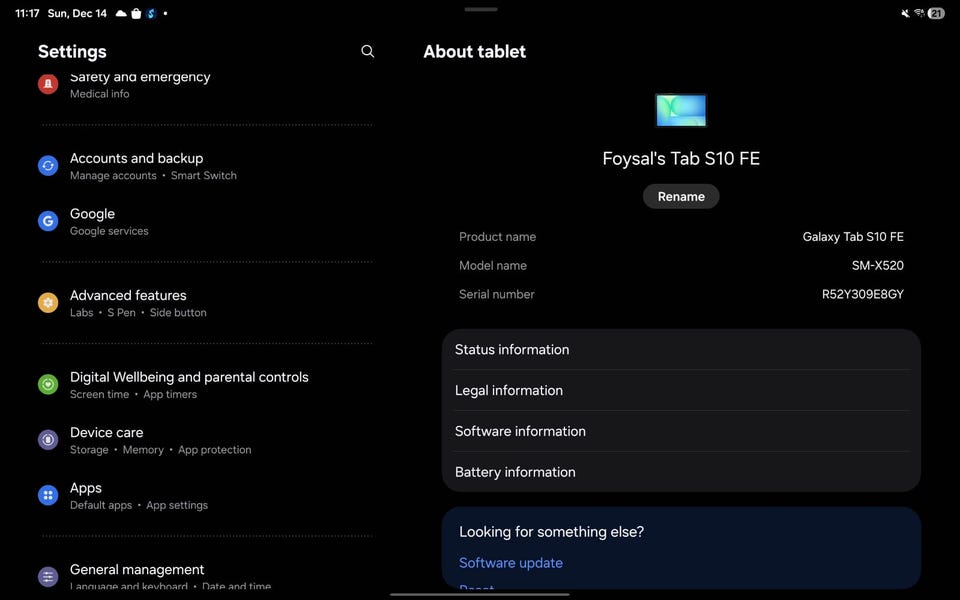Open the Software update link
Image resolution: width=960 pixels, height=600 pixels.
[511, 563]
